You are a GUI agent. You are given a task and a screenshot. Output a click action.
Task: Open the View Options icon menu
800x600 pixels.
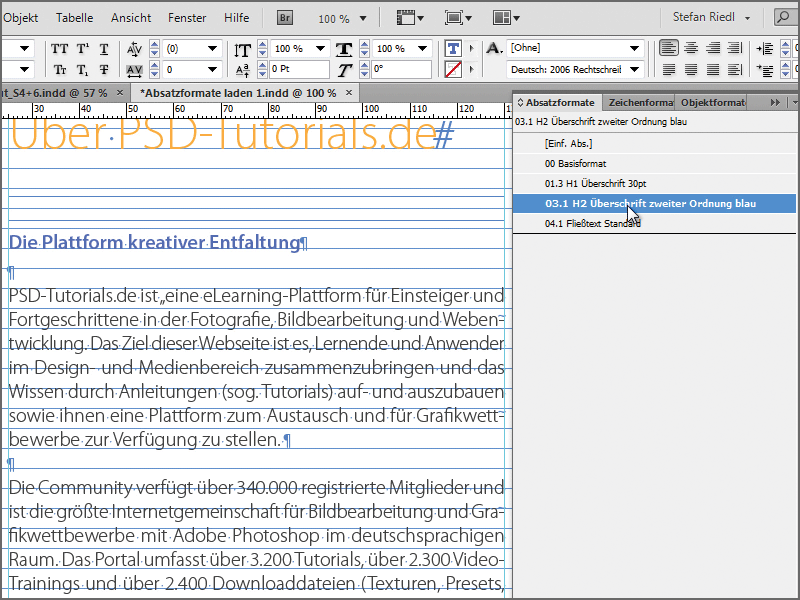pyautogui.click(x=410, y=18)
